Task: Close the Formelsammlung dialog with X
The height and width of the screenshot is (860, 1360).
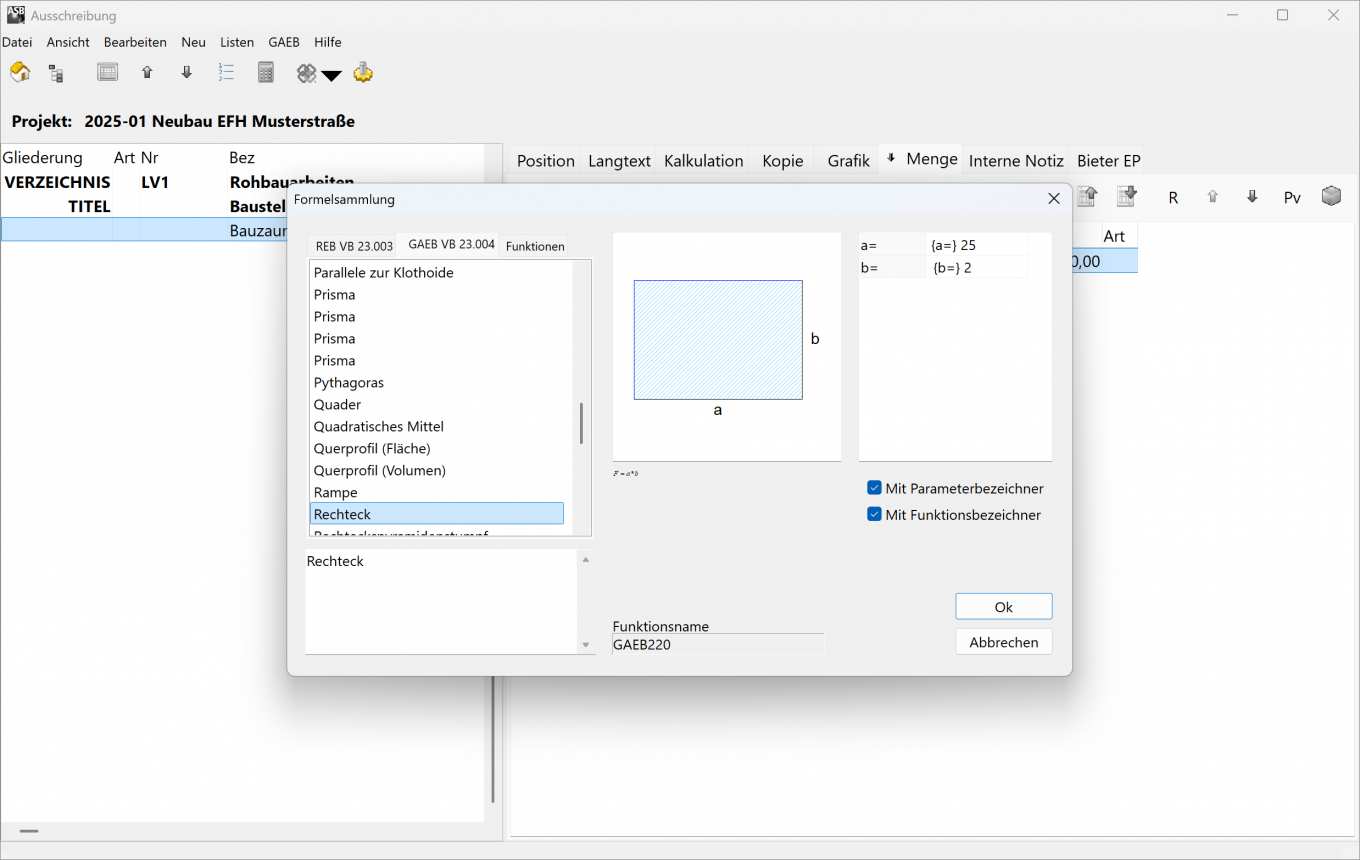Action: [1053, 199]
